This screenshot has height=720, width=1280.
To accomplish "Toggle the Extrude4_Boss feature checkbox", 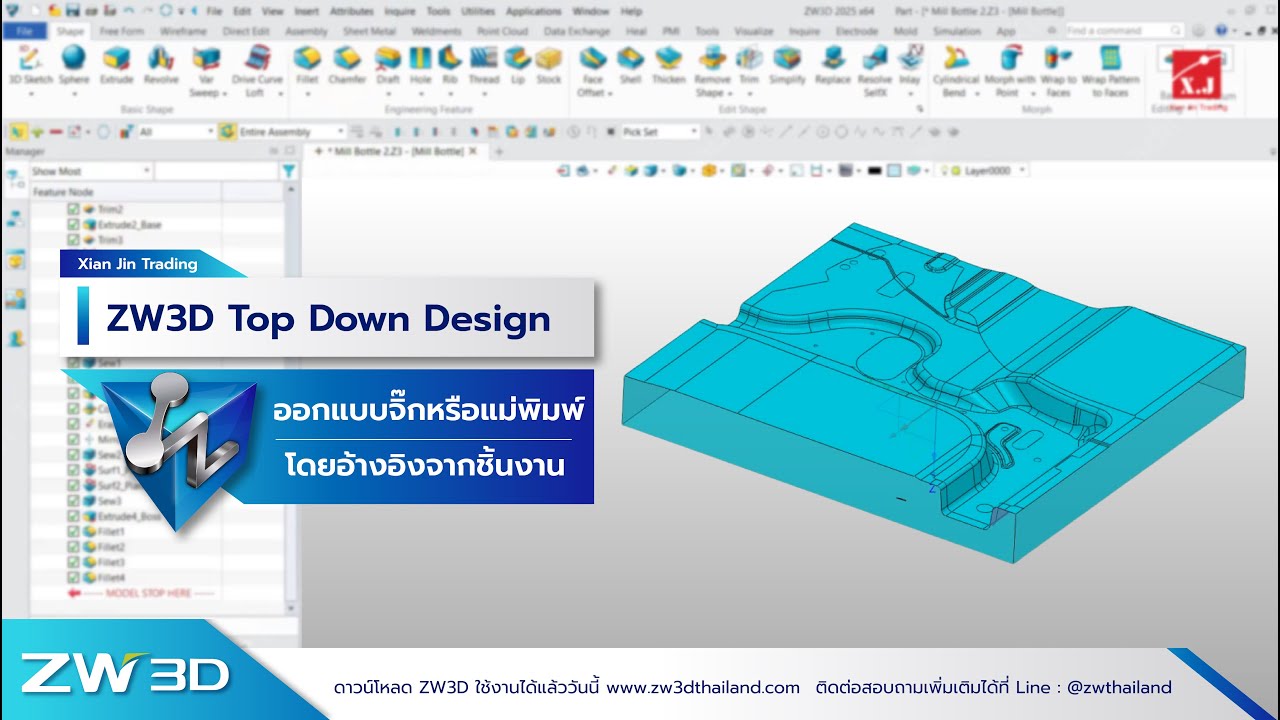I will click(73, 516).
